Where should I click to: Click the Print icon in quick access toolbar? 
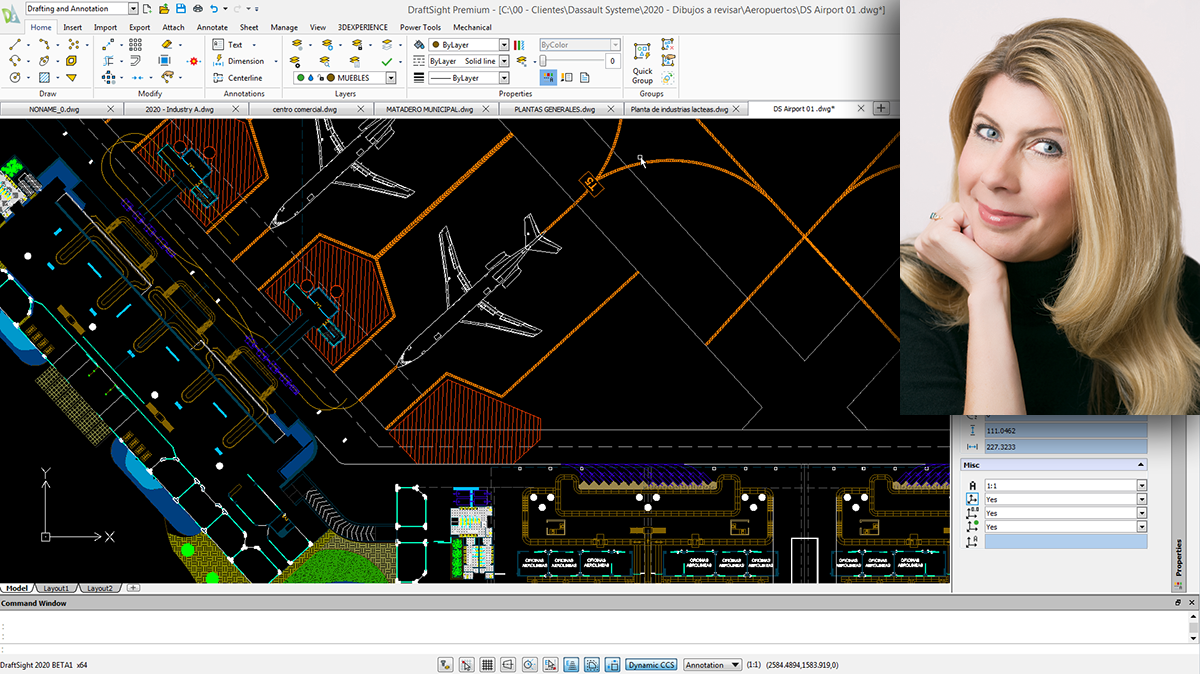[197, 9]
